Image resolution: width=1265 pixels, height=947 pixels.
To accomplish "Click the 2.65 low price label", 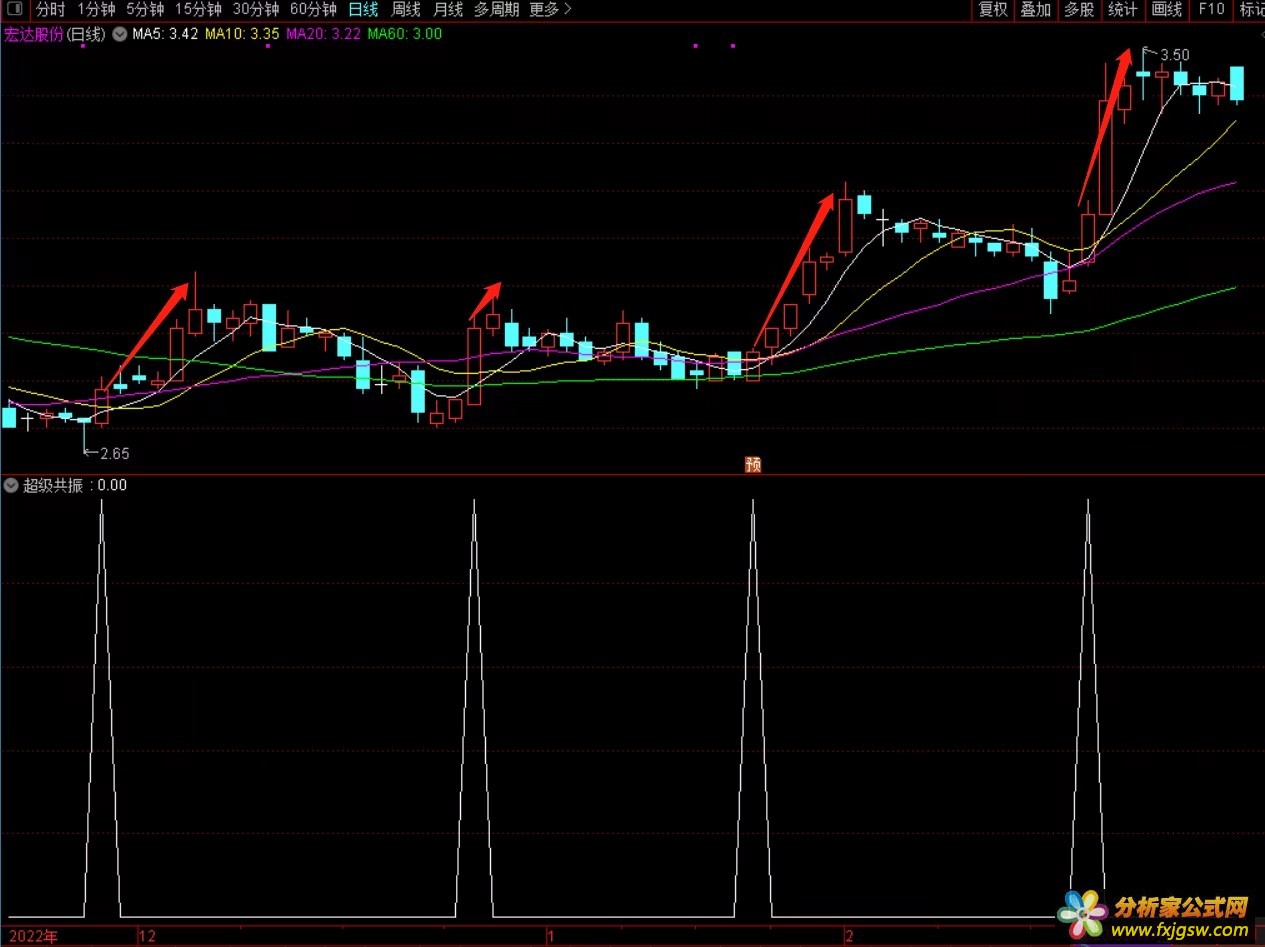I will tap(114, 453).
